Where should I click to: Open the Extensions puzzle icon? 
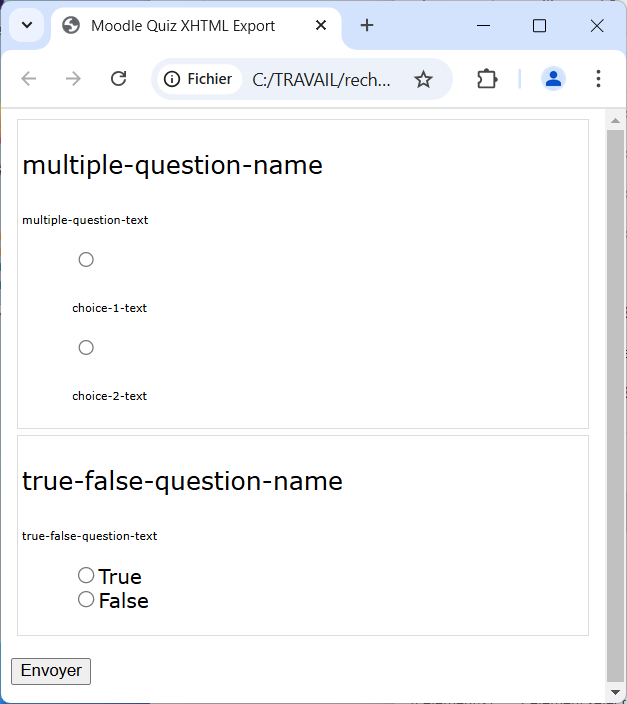(x=487, y=79)
